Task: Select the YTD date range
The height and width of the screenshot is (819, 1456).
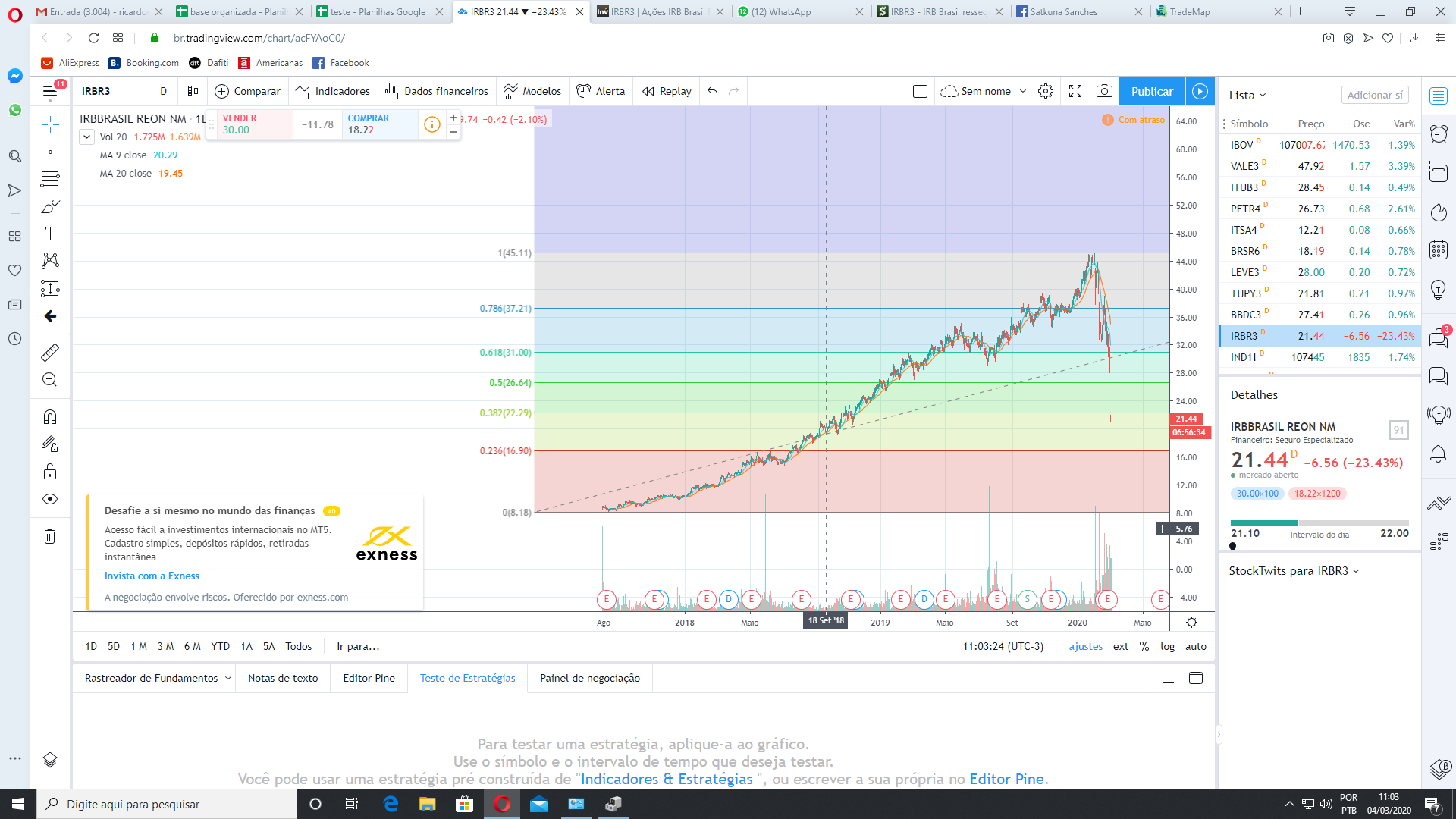Action: point(220,646)
